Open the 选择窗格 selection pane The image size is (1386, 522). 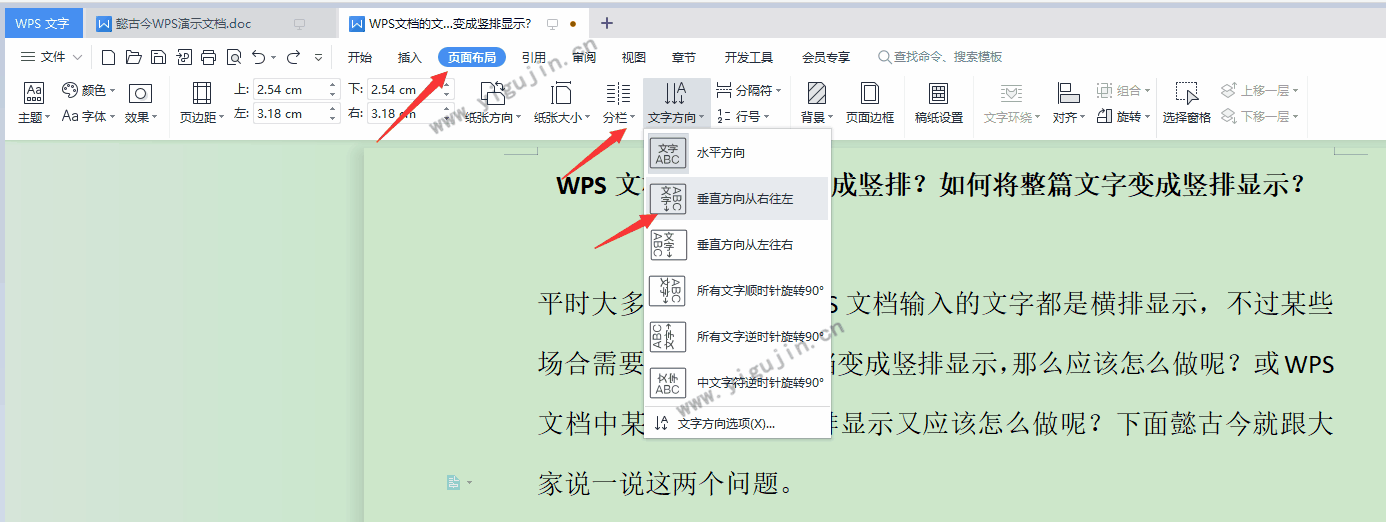pos(1187,104)
